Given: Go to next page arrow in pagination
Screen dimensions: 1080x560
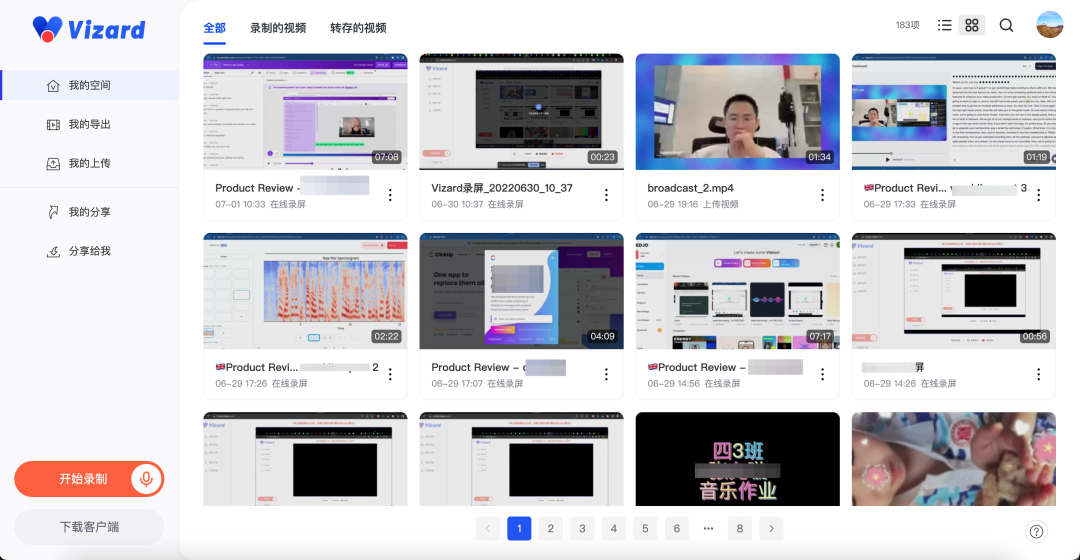Looking at the screenshot, I should [771, 528].
